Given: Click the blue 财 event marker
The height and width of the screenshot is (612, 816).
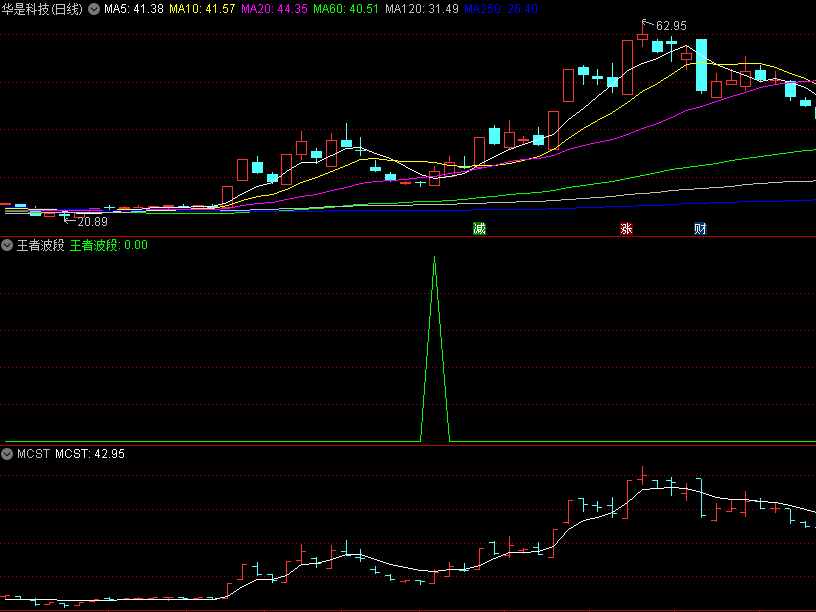Looking at the screenshot, I should [x=700, y=228].
